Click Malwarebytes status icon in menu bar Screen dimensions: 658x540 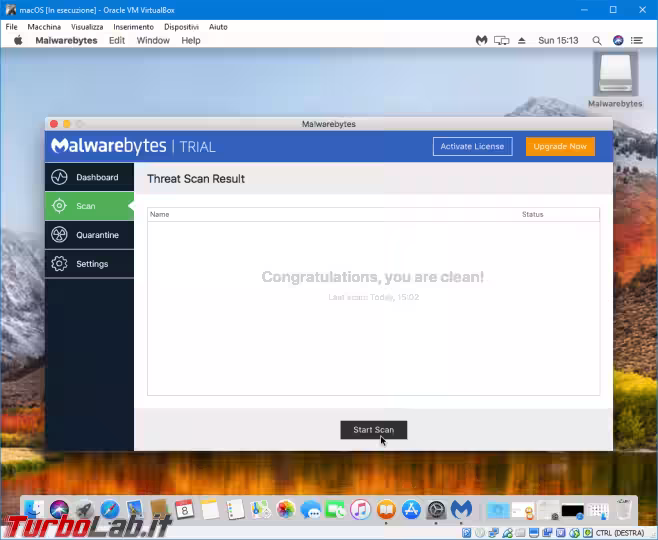click(481, 41)
